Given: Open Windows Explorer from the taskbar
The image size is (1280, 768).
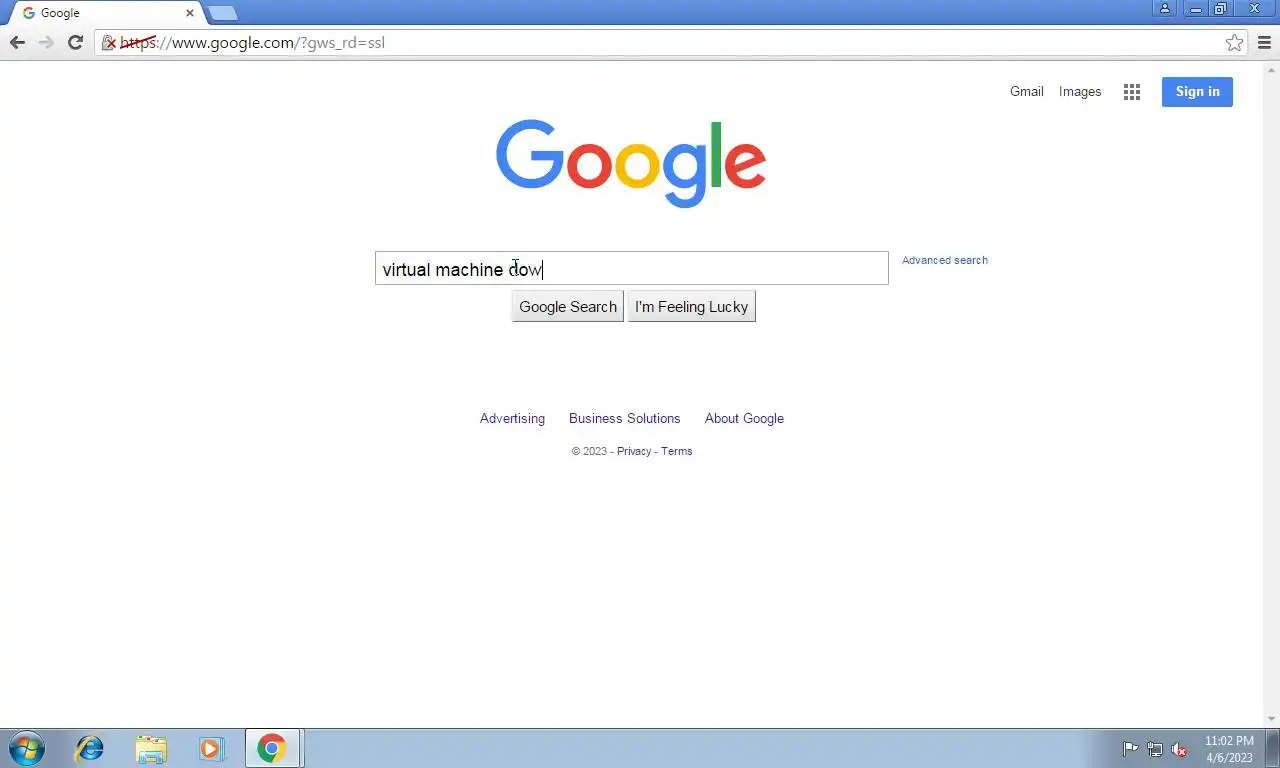Looking at the screenshot, I should [x=151, y=748].
